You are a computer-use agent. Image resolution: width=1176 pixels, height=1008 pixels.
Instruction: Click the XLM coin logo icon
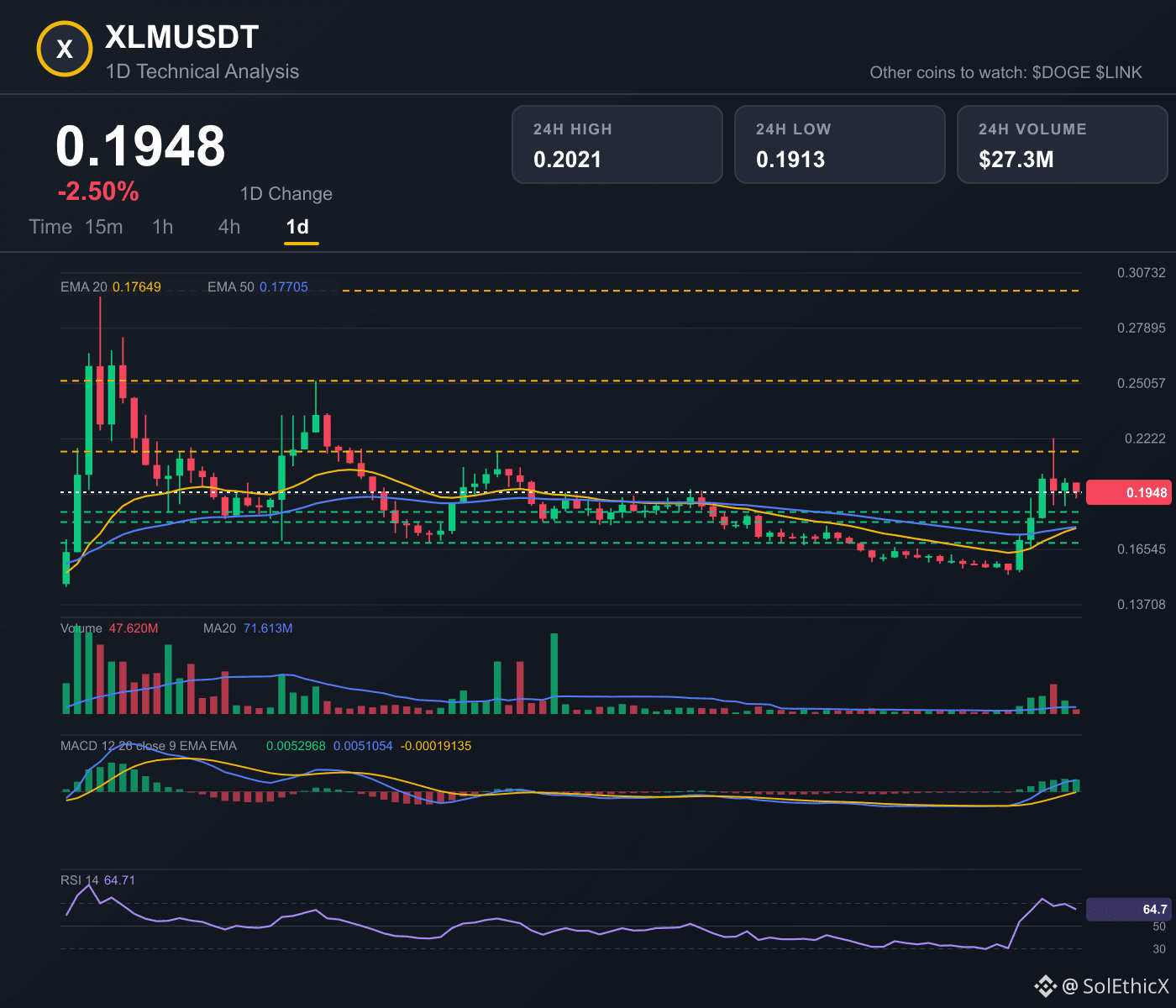coord(65,50)
